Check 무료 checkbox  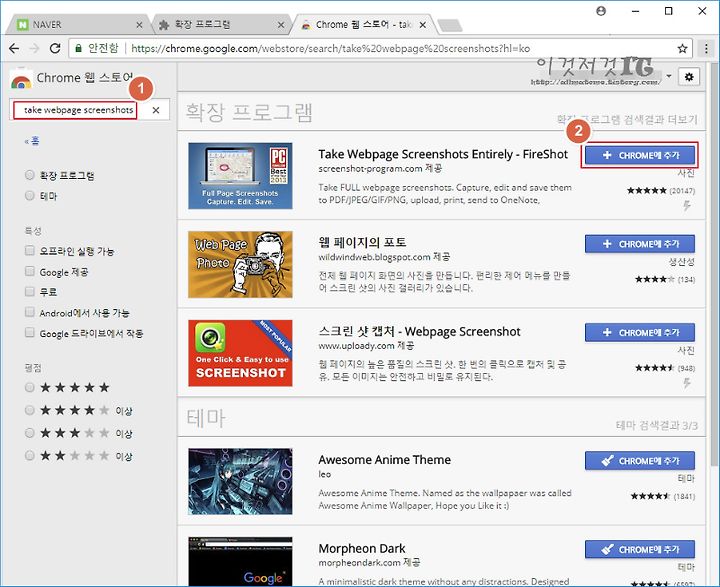coord(30,292)
